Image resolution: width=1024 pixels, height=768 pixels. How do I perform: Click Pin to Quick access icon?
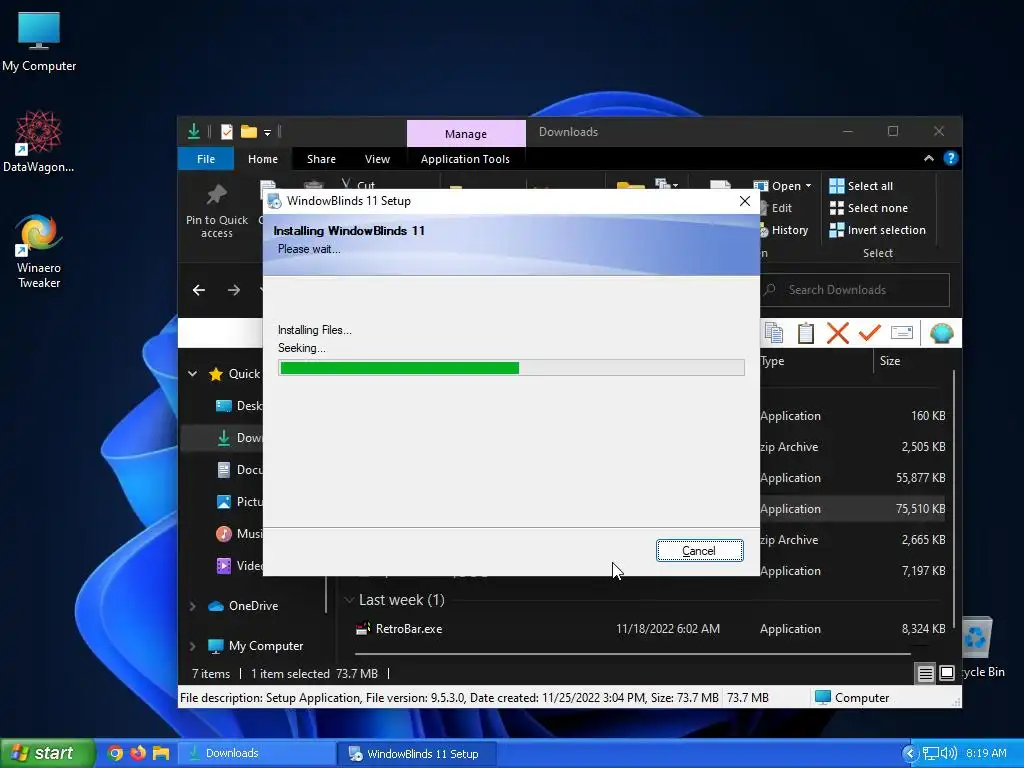tap(217, 212)
